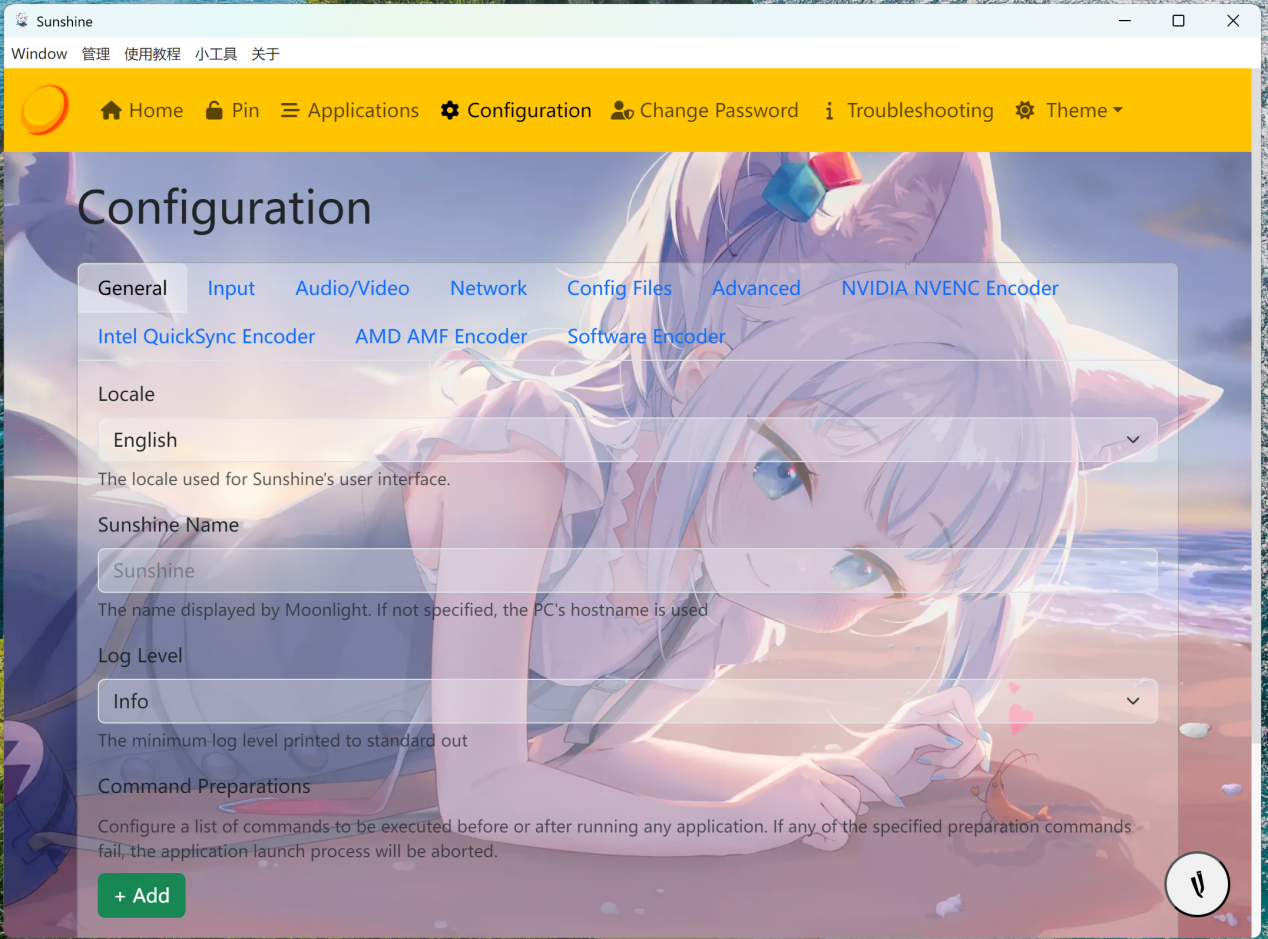Viewport: 1268px width, 939px height.
Task: Open the Change Password page link
Action: pyautogui.click(x=704, y=110)
